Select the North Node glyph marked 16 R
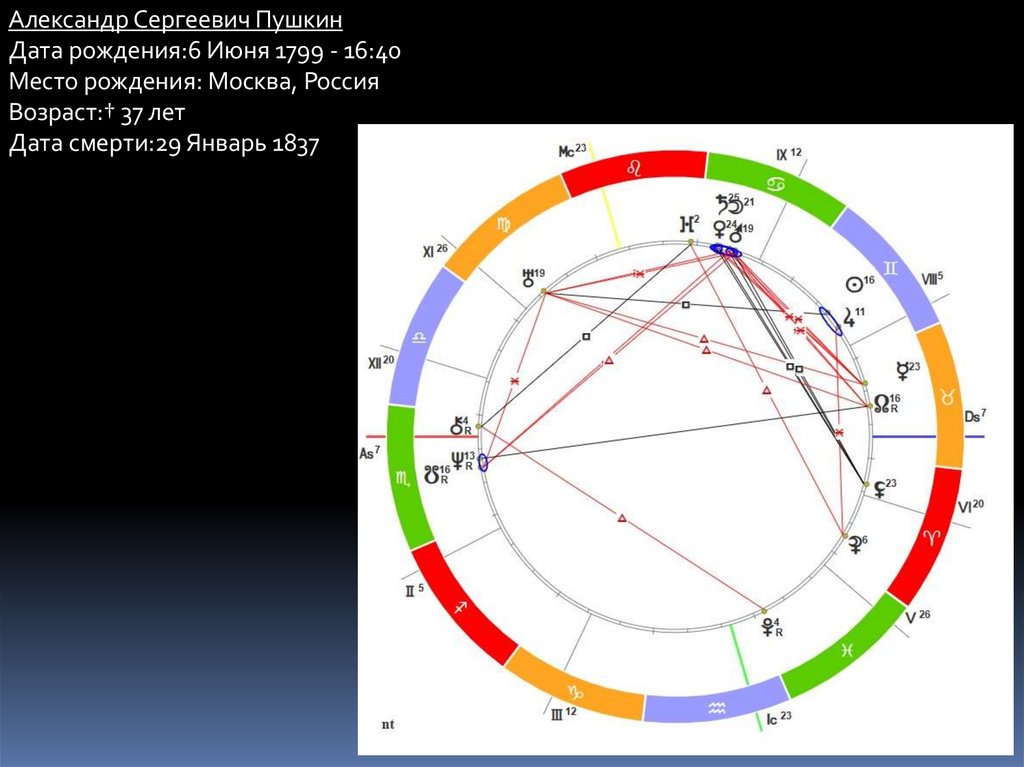 click(882, 403)
